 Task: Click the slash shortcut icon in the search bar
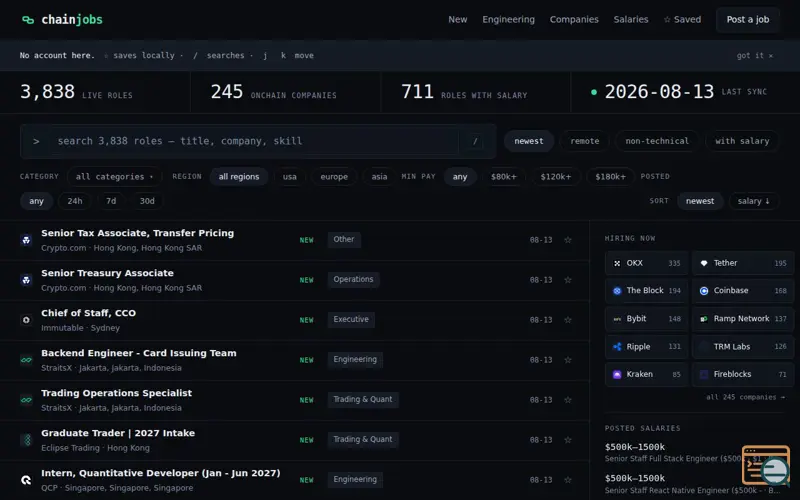point(475,141)
